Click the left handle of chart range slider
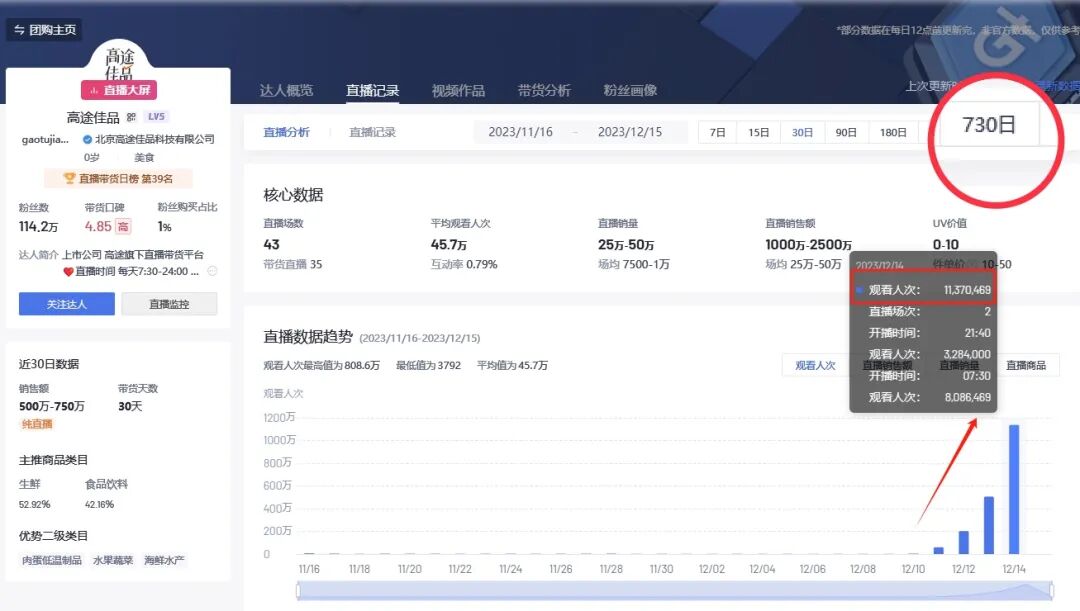 (x=298, y=590)
